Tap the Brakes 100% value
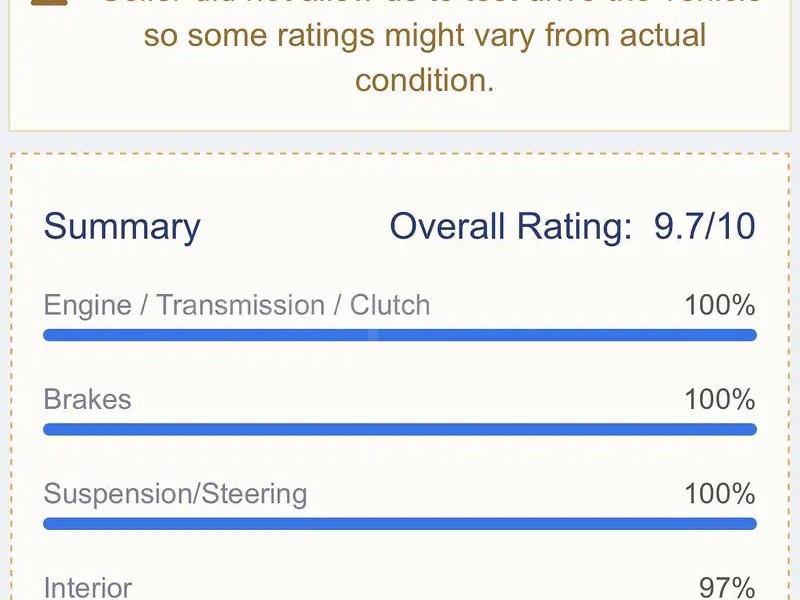Image resolution: width=800 pixels, height=600 pixels. (719, 399)
